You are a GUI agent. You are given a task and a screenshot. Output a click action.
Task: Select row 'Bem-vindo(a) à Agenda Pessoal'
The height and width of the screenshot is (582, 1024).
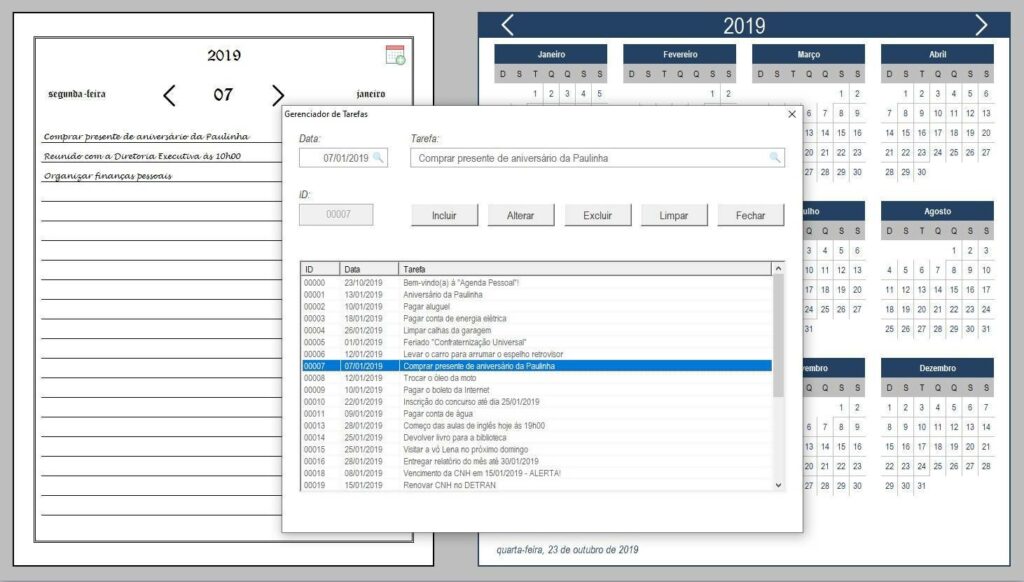pos(536,283)
